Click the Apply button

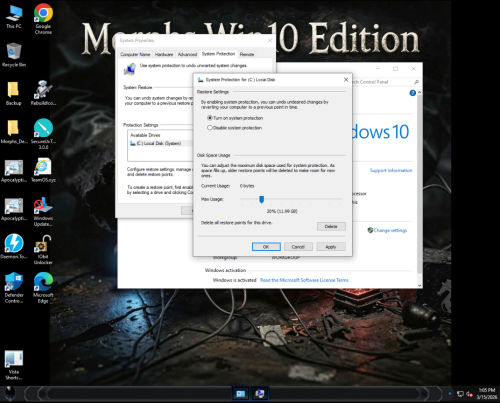click(x=331, y=247)
